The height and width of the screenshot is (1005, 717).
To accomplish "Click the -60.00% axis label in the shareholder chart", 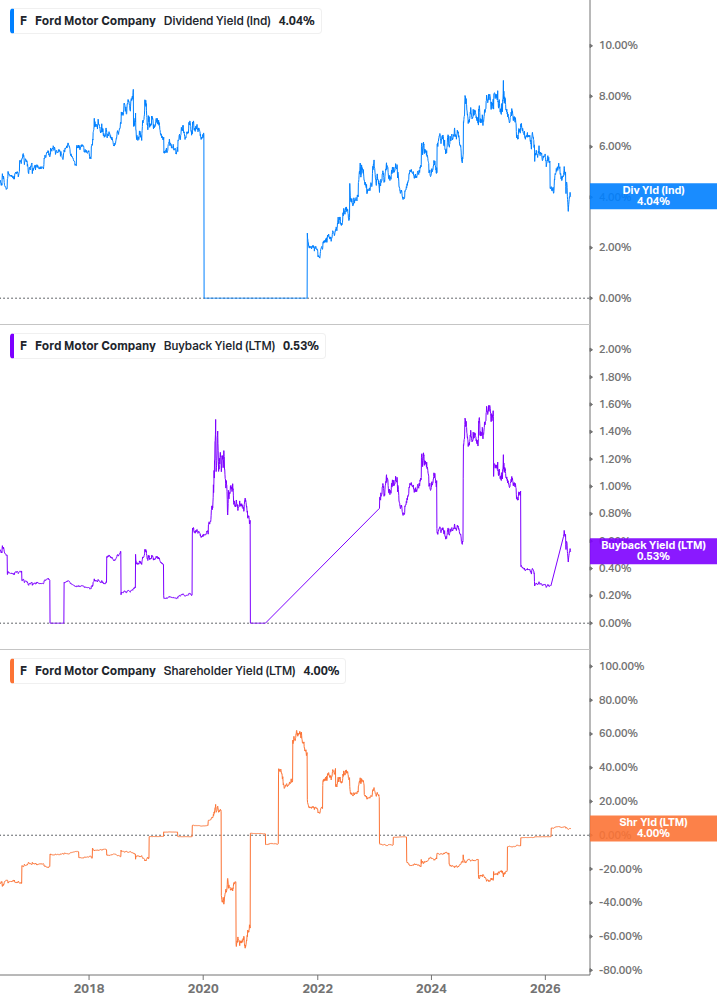I will [x=620, y=936].
